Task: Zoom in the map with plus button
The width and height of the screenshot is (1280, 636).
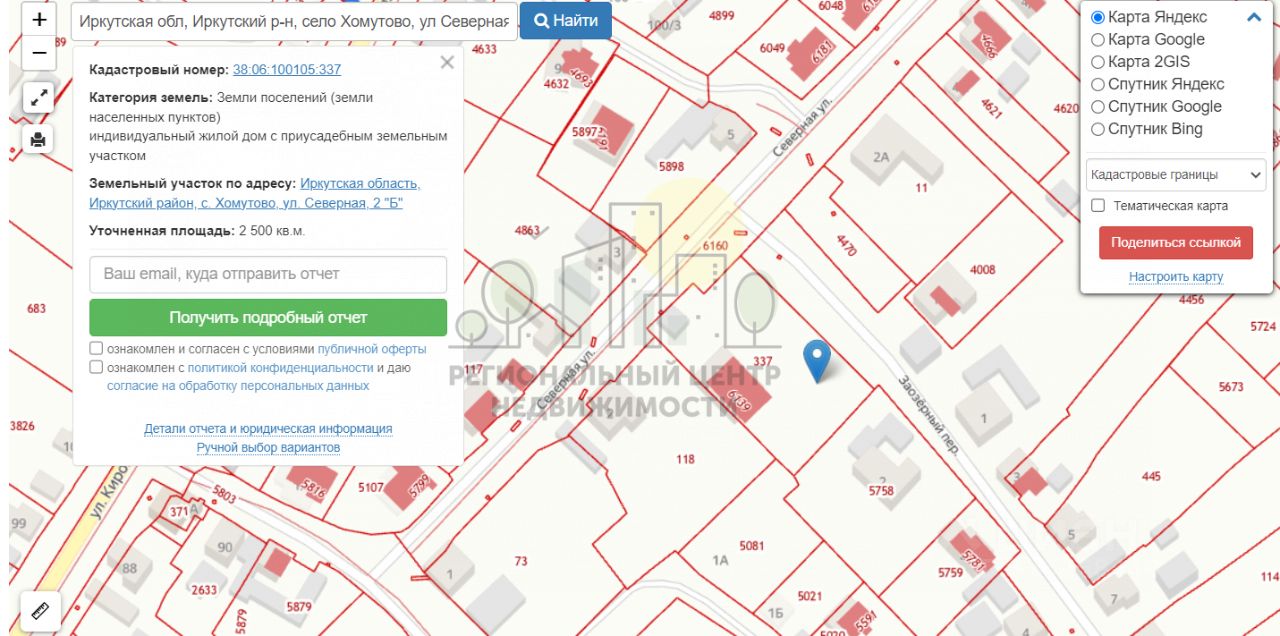Action: point(39,19)
